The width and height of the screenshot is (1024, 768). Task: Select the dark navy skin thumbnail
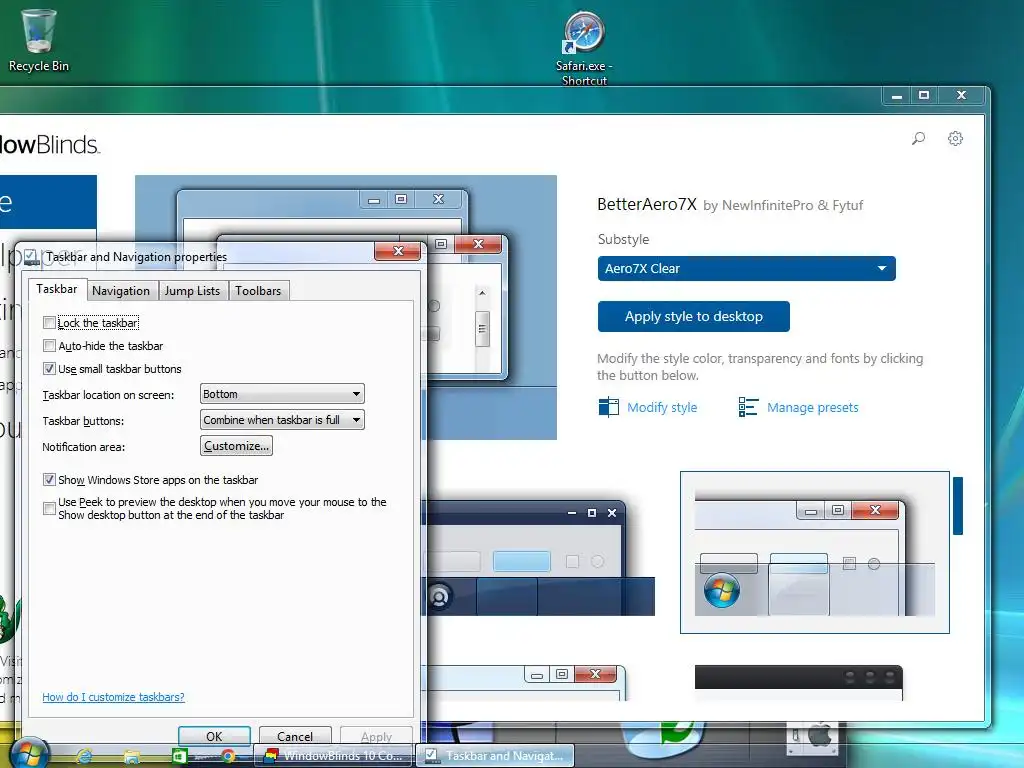click(541, 558)
